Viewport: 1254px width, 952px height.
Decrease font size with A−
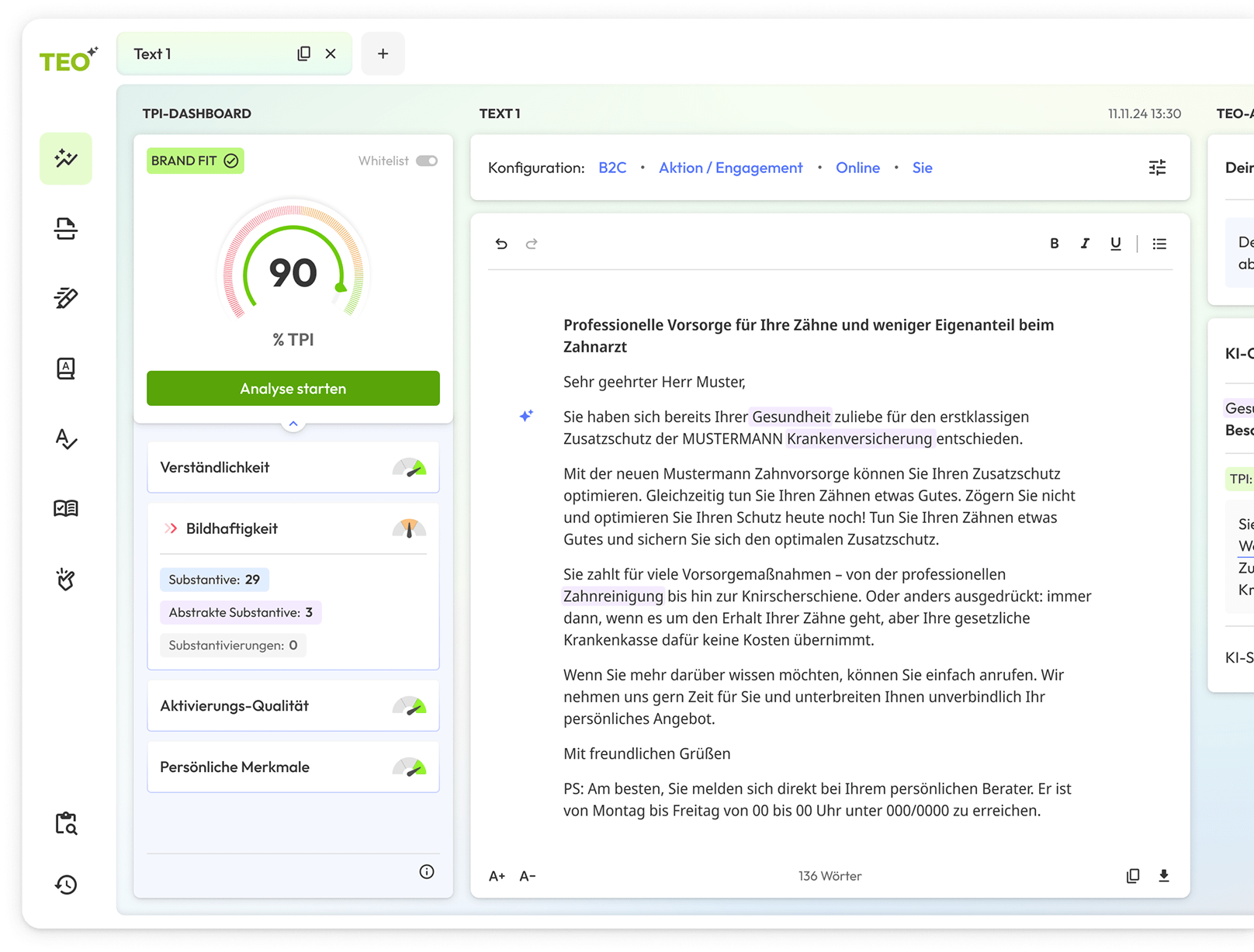click(528, 876)
